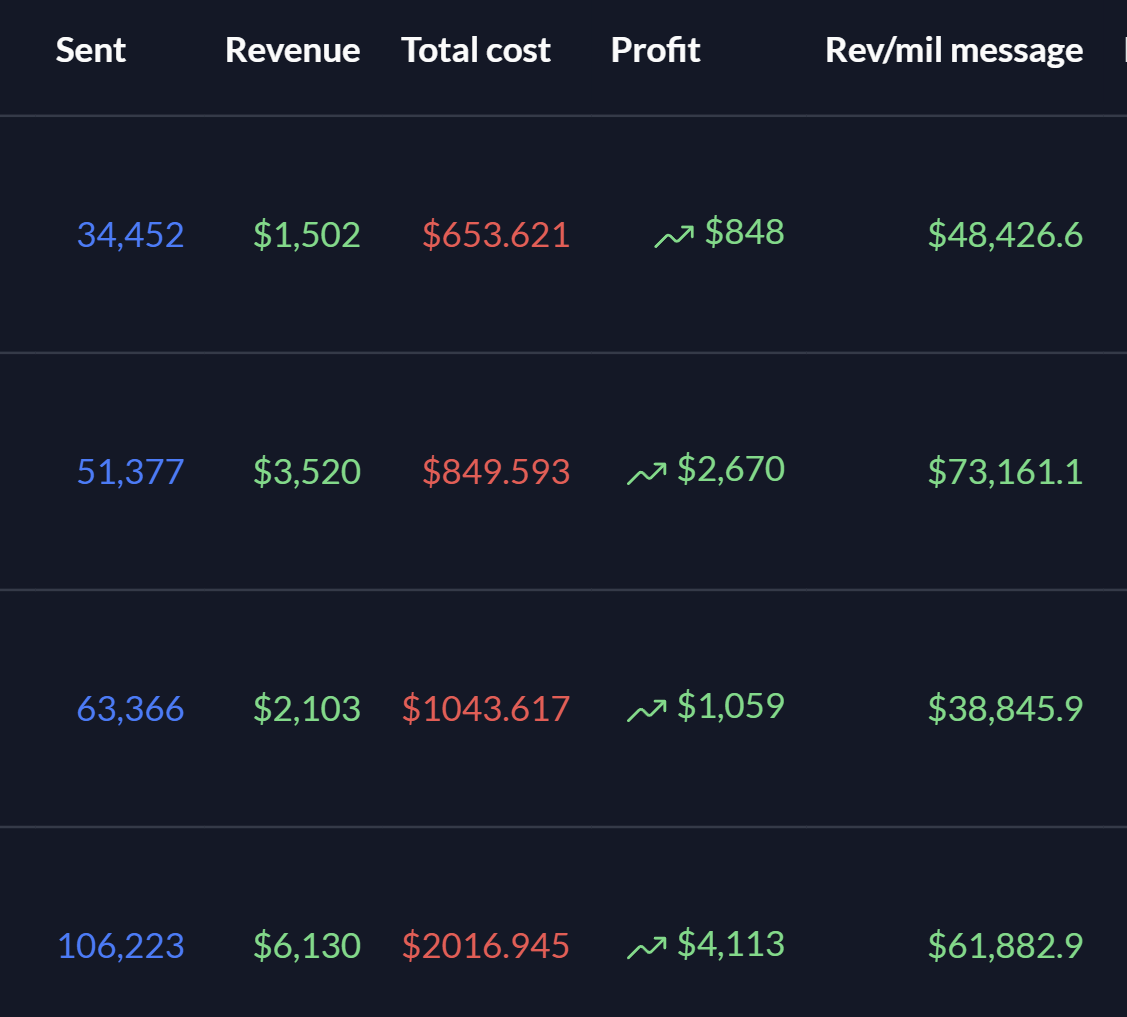The height and width of the screenshot is (1017, 1127).
Task: Click the profit value $2,670
Action: click(x=731, y=469)
